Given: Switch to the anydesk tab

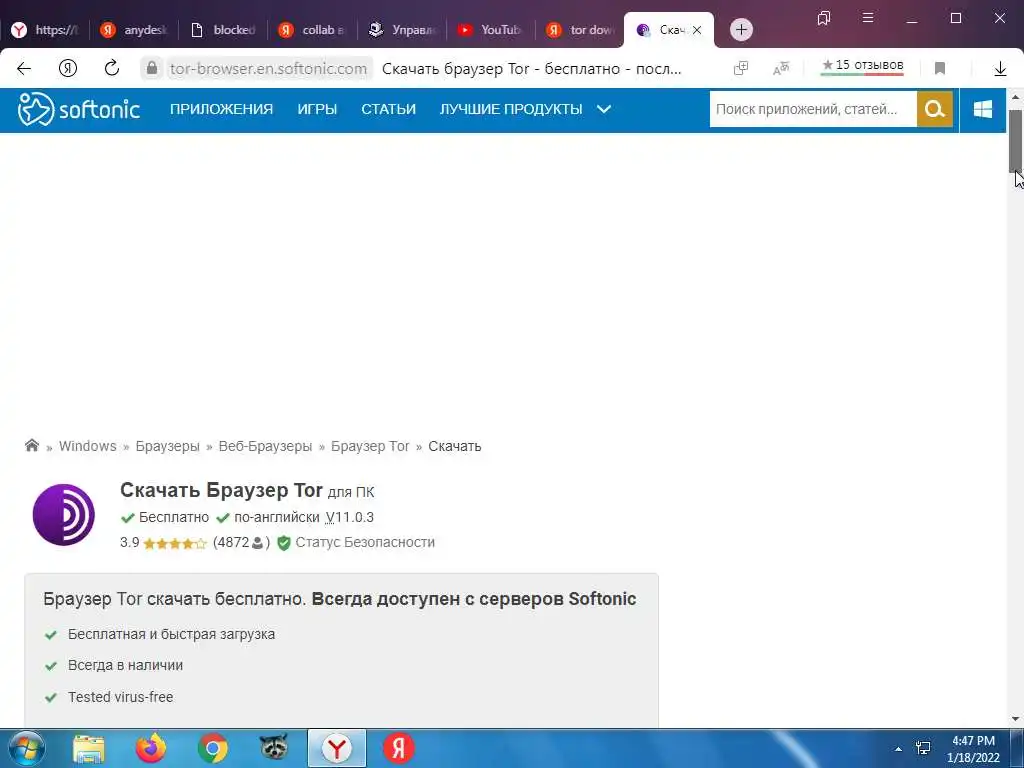Looking at the screenshot, I should [x=134, y=30].
